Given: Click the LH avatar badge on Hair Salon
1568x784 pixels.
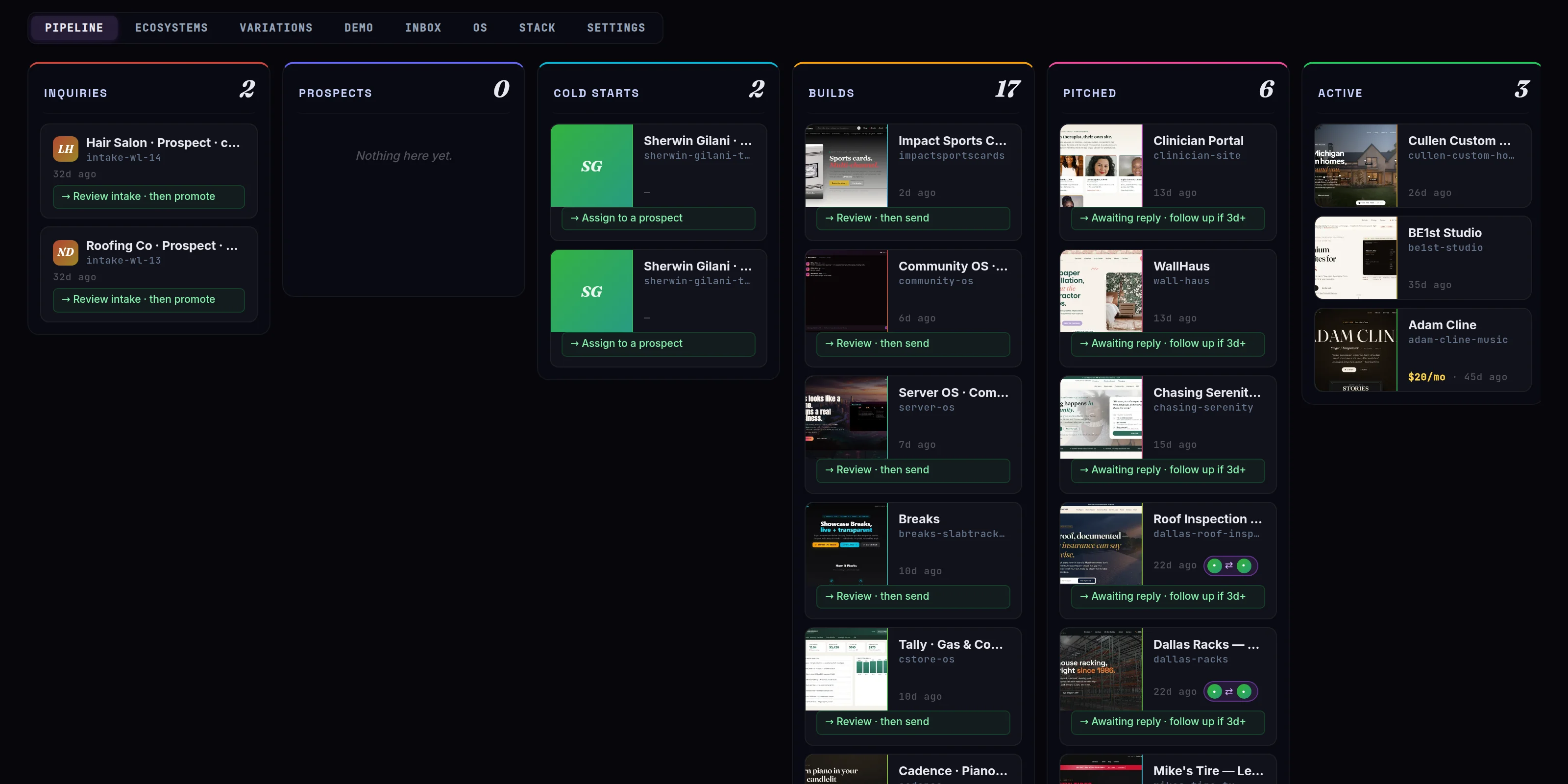Looking at the screenshot, I should 65,149.
